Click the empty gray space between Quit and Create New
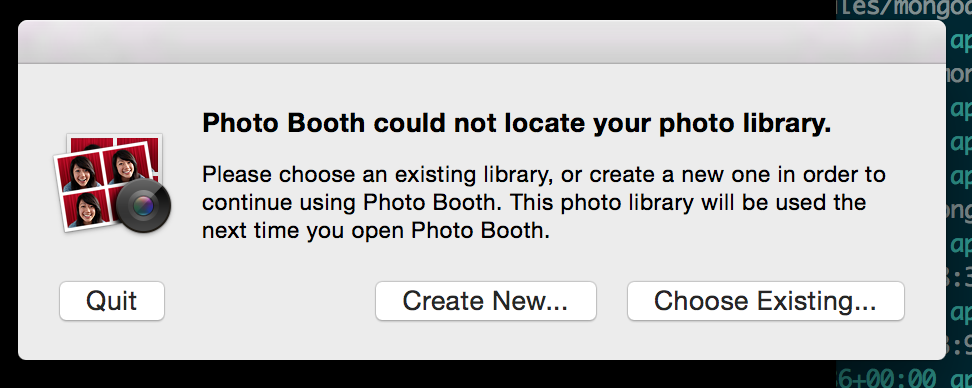 (270, 301)
